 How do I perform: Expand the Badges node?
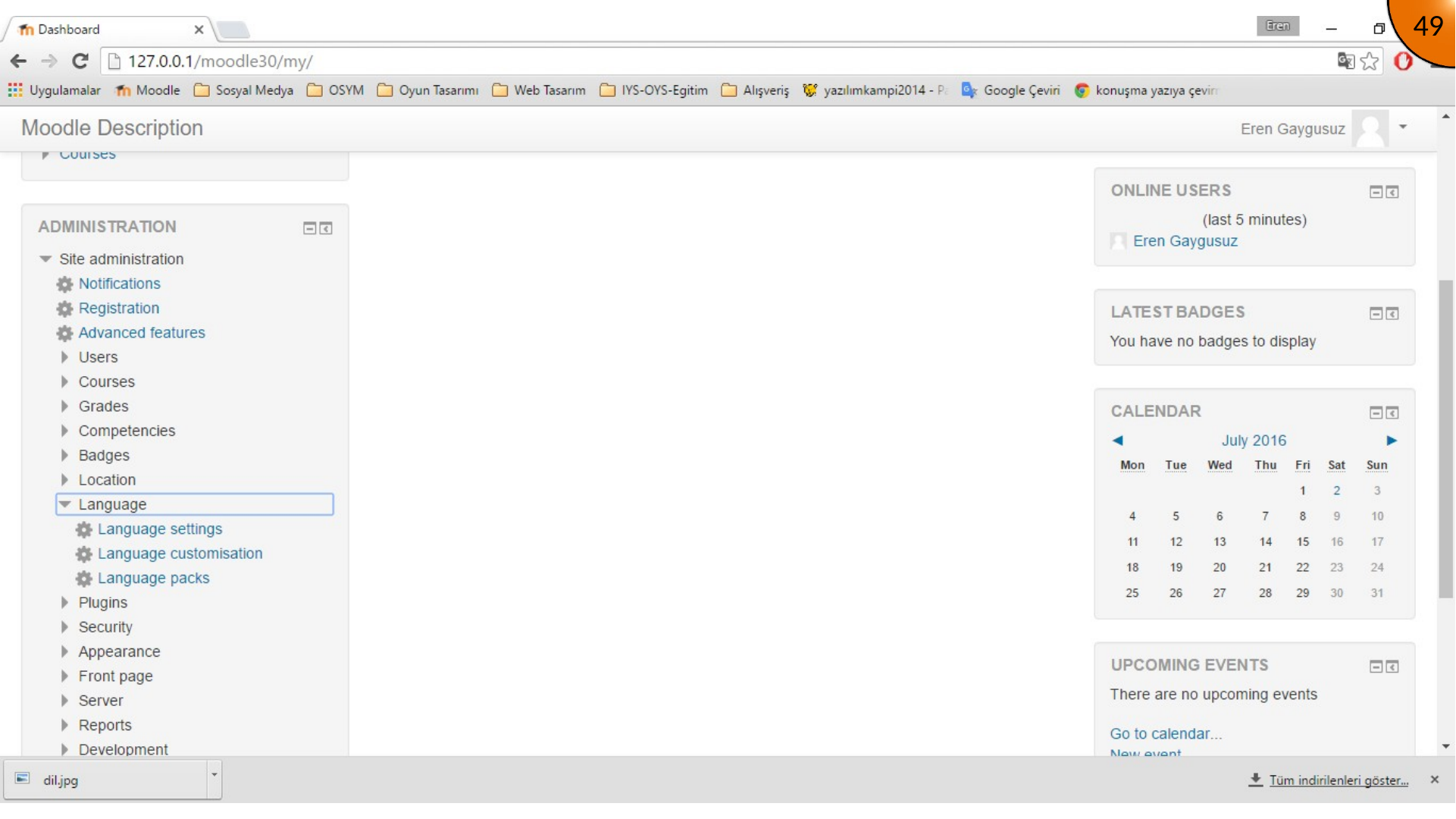pyautogui.click(x=64, y=456)
